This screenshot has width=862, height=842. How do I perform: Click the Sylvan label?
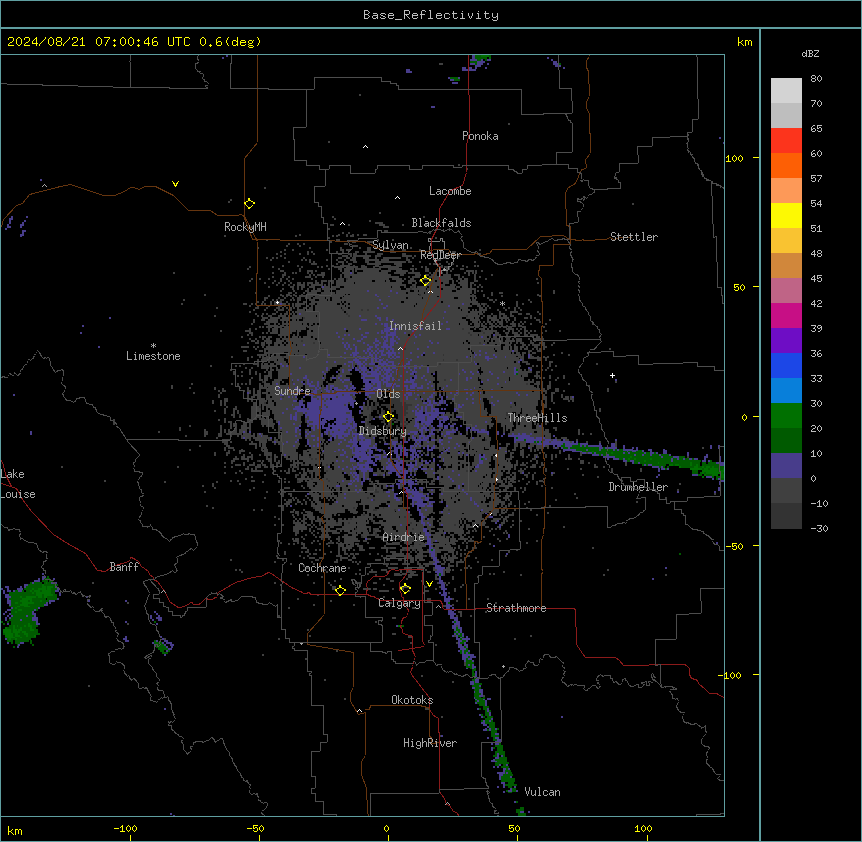click(x=390, y=245)
